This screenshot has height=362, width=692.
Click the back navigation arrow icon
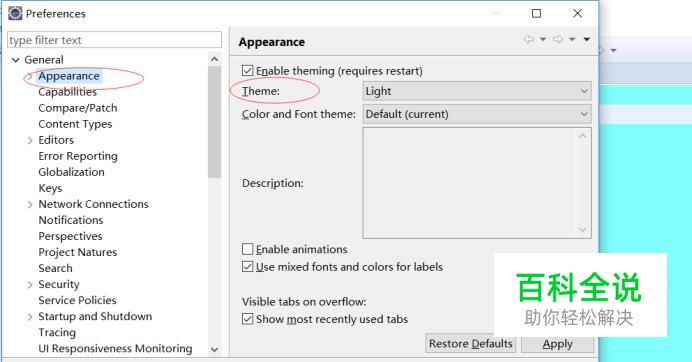click(529, 39)
